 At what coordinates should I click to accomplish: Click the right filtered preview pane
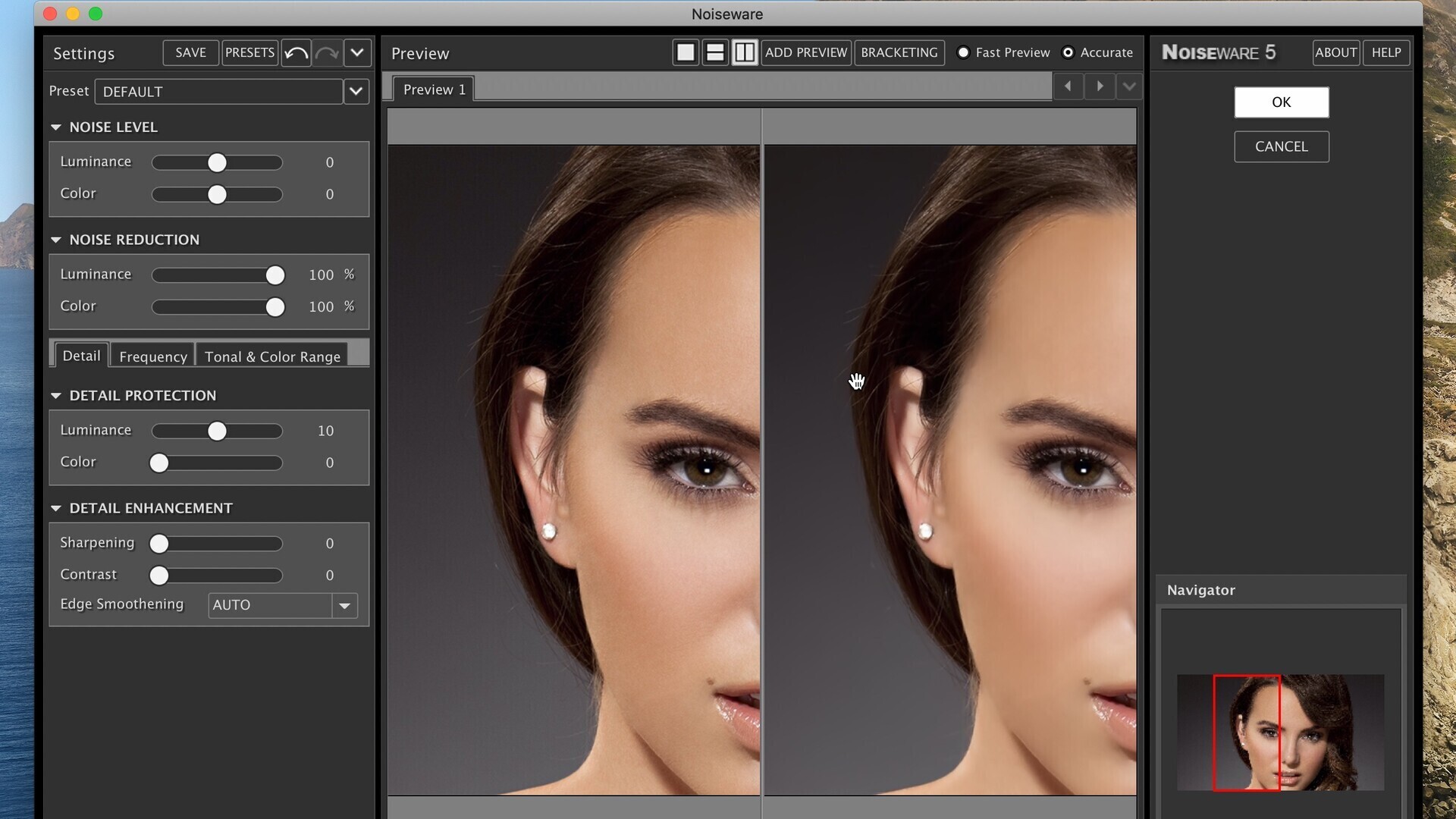click(950, 470)
